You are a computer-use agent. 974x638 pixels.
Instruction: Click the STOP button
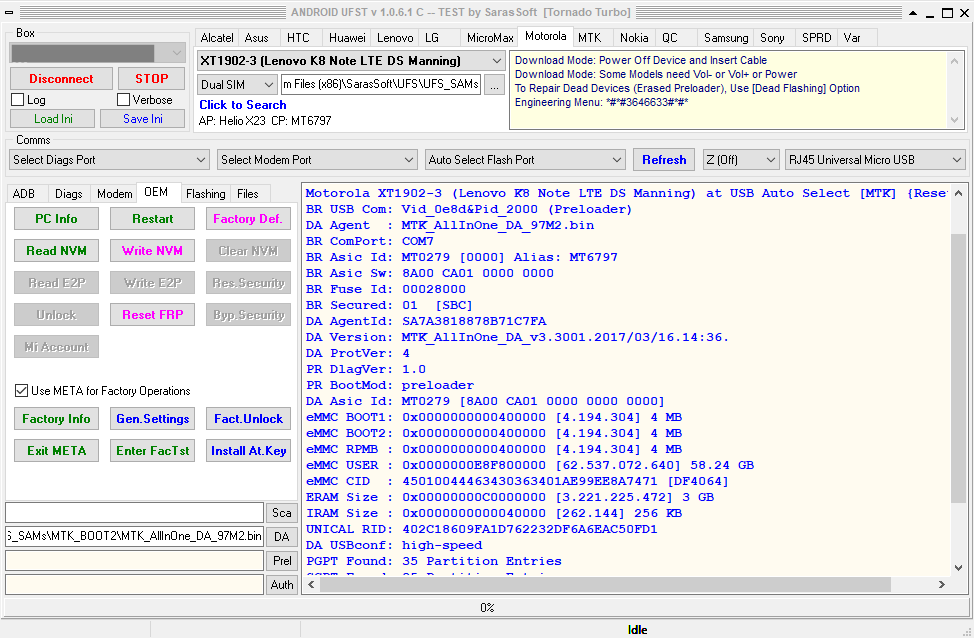pos(152,79)
